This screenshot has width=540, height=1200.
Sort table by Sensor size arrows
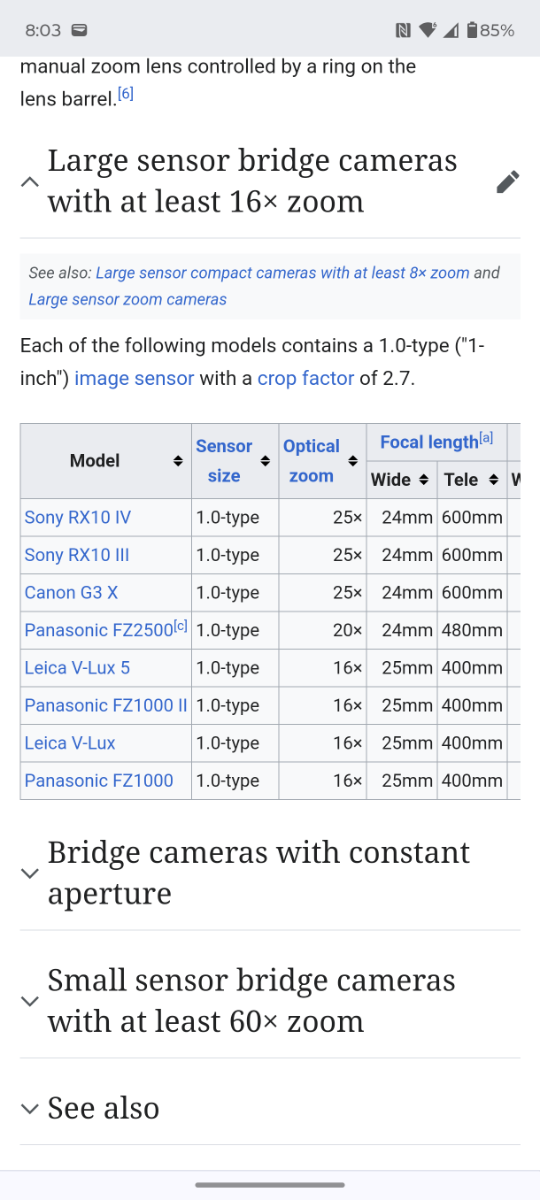(x=265, y=461)
